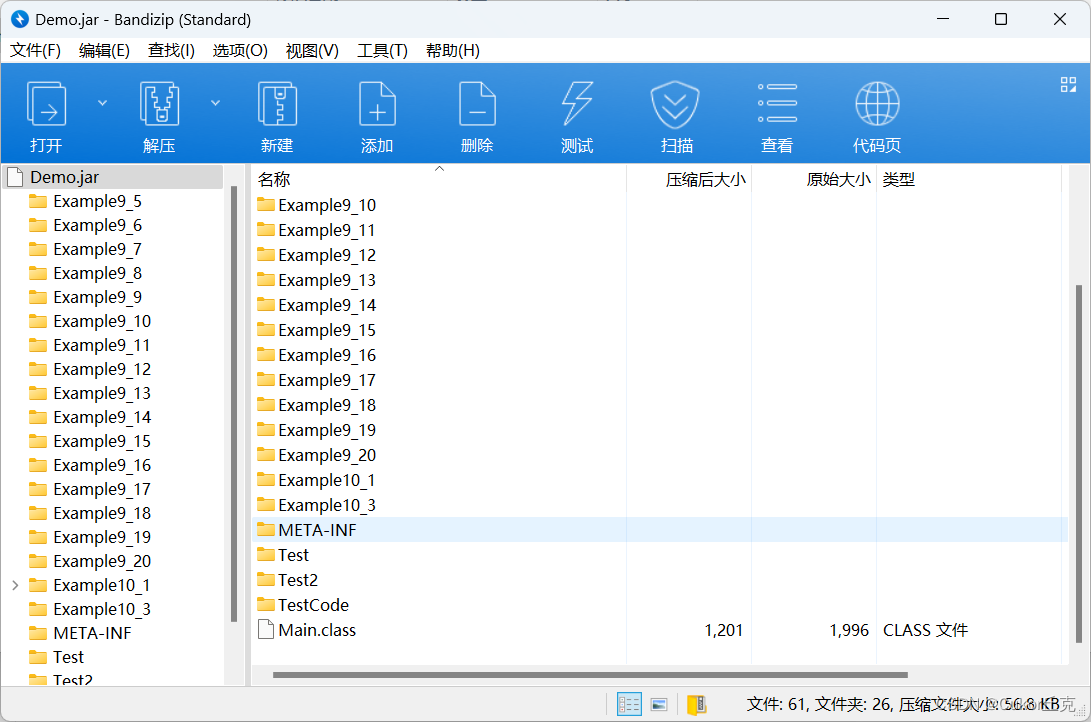Click the CLASS 文件 type cell
Screen dimensions: 1091x722
tap(925, 630)
